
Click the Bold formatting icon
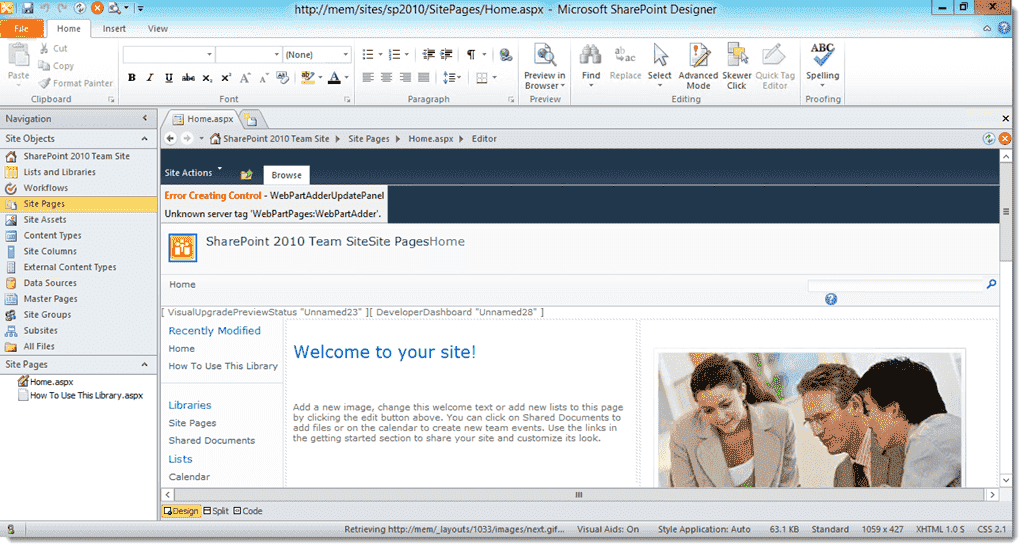pos(132,78)
